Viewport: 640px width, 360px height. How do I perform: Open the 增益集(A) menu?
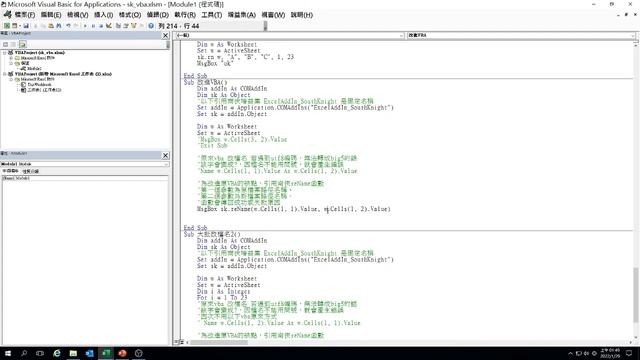(x=242, y=15)
